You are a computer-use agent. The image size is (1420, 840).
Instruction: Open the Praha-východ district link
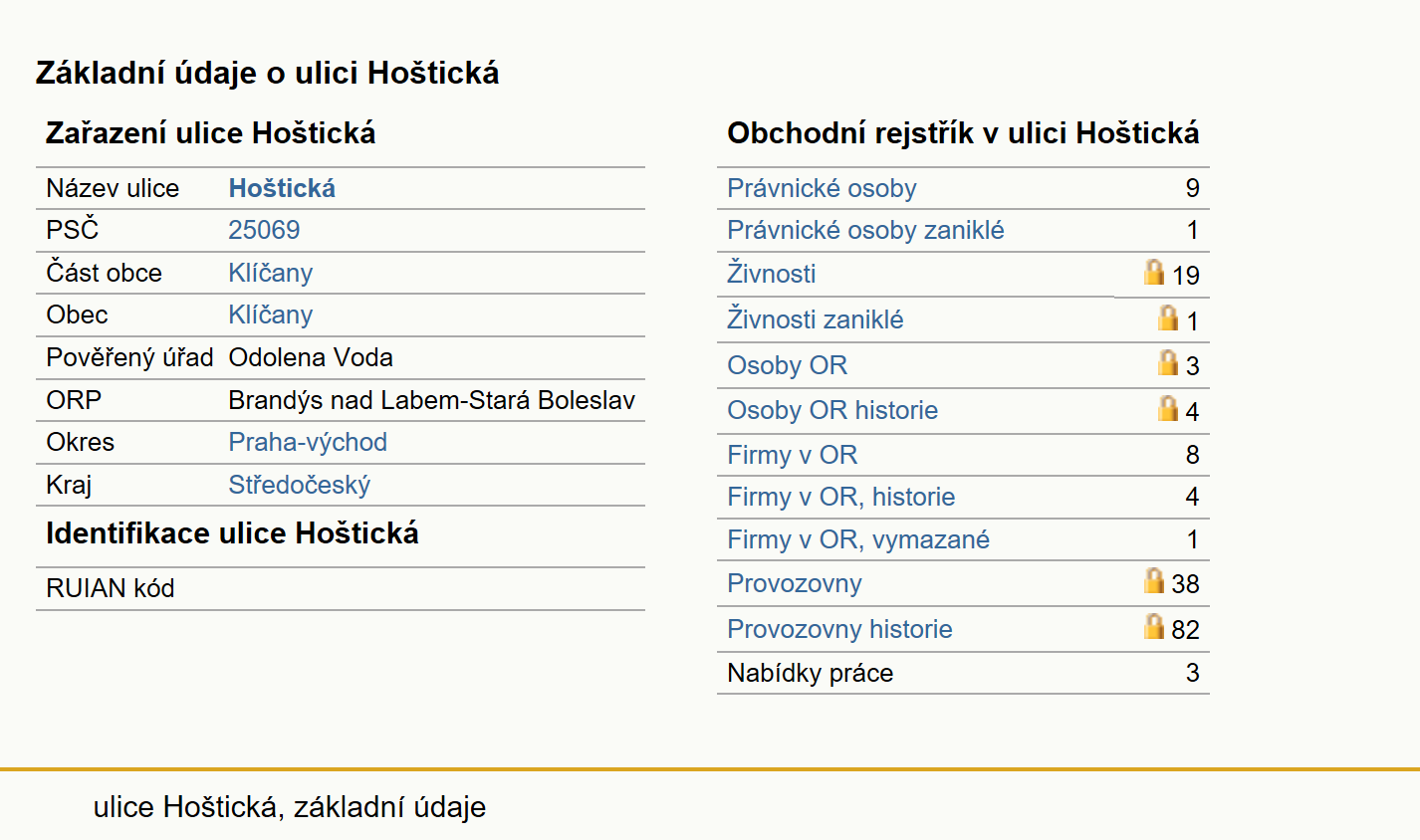pos(308,442)
